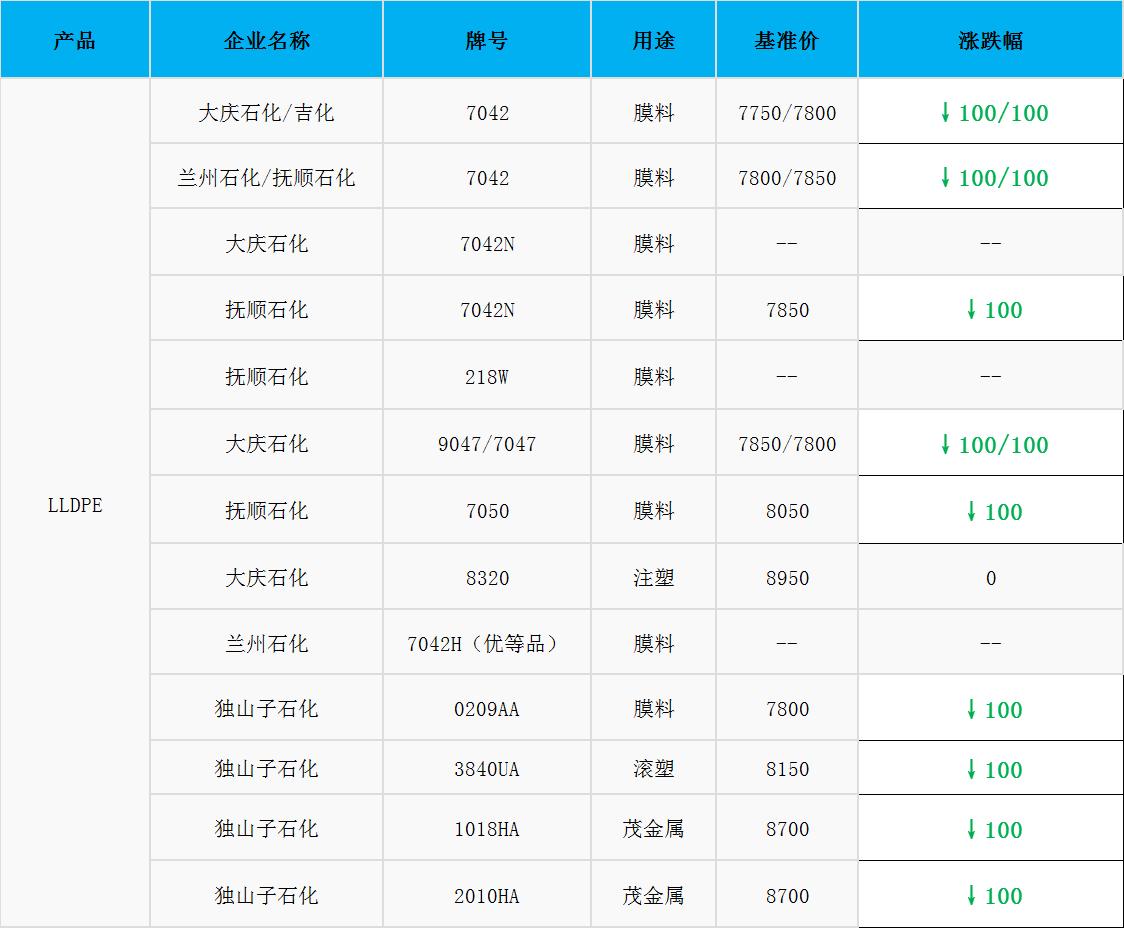This screenshot has height=928, width=1124.
Task: Select the LLDPE product cell
Action: 75,505
